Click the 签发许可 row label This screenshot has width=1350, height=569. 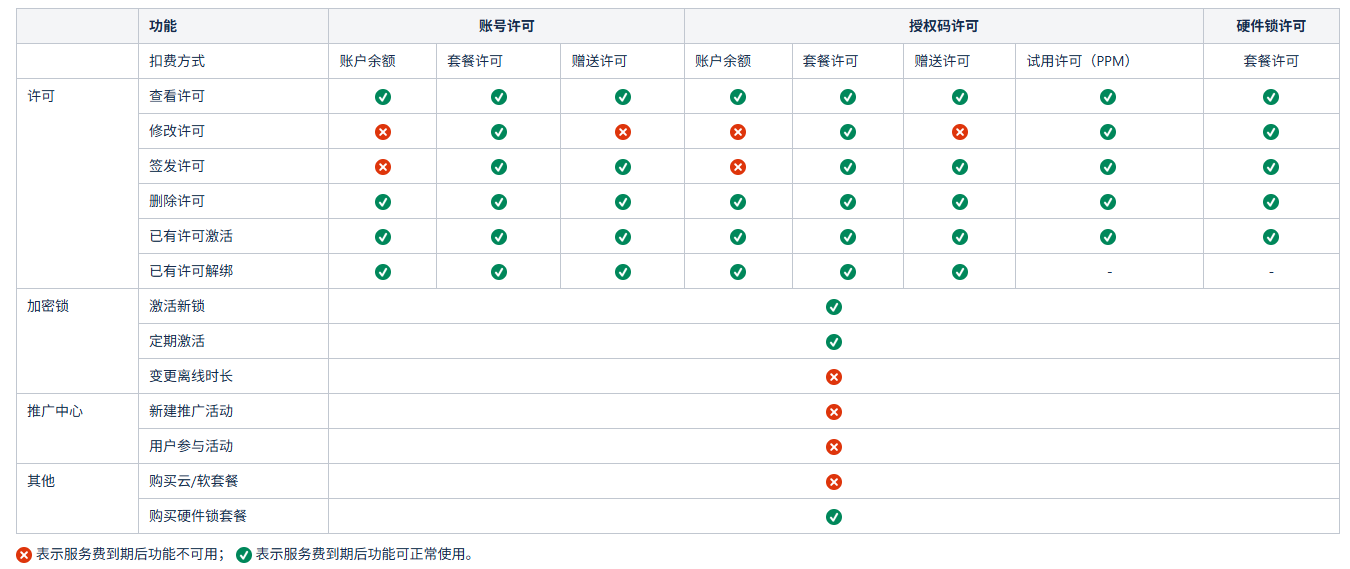point(177,167)
